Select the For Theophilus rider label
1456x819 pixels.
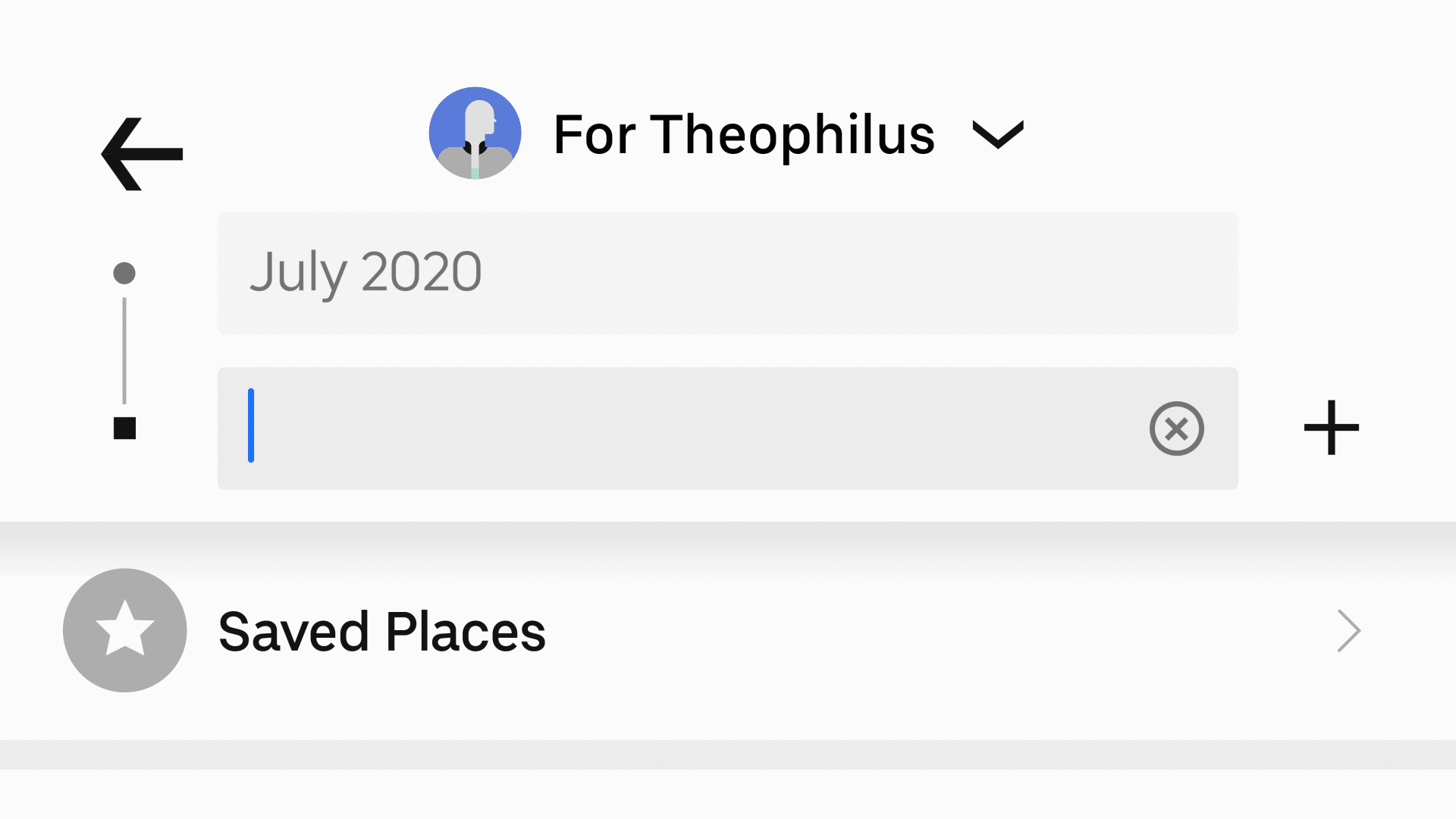(743, 135)
